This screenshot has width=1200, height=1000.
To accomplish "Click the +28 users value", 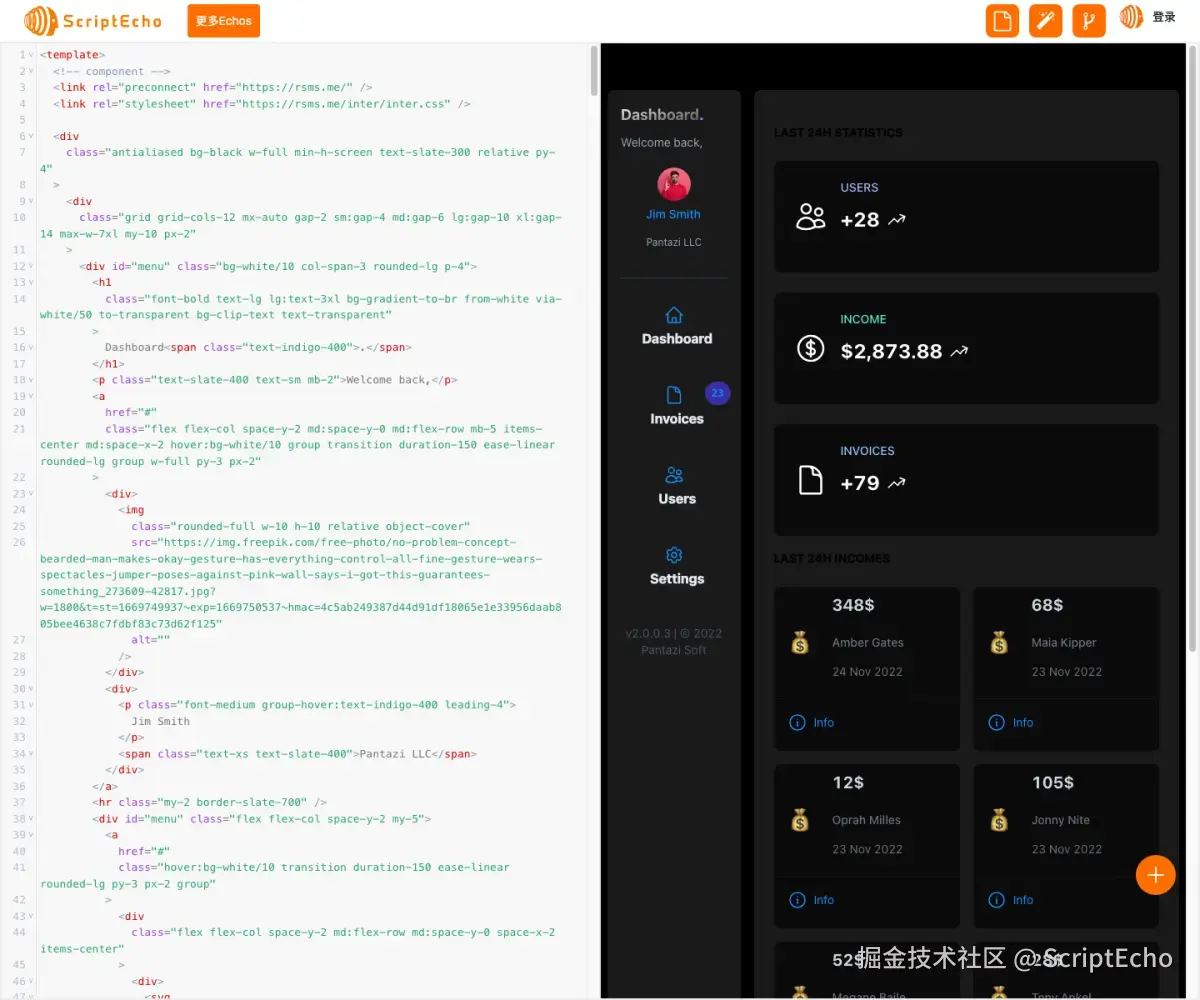I will [x=860, y=220].
